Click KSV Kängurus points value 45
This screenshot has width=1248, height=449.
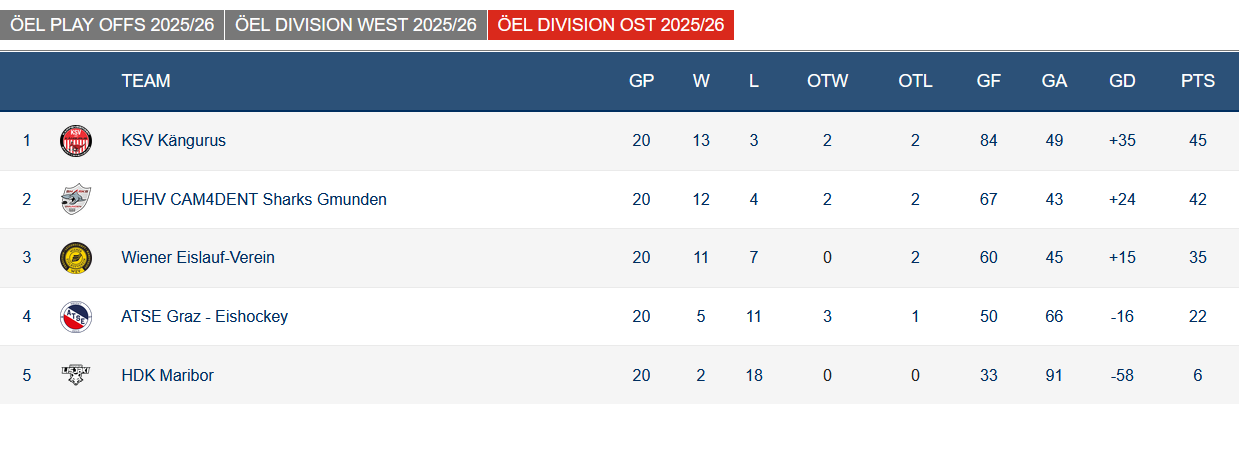[x=1197, y=141]
